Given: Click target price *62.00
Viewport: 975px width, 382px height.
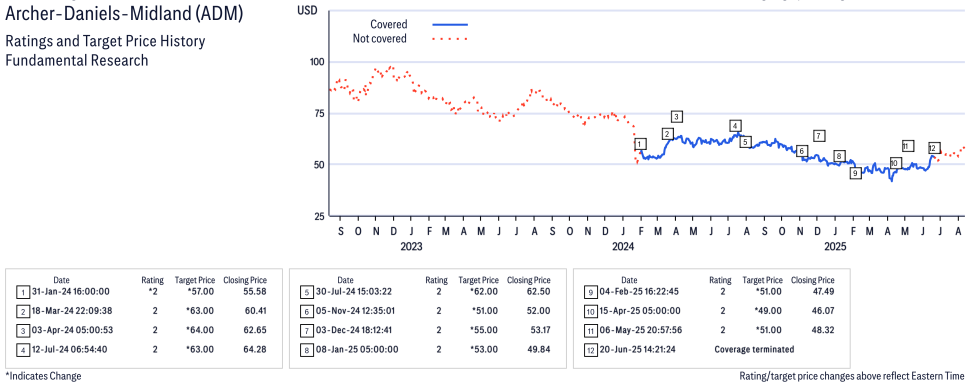Looking at the screenshot, I should coord(484,291).
